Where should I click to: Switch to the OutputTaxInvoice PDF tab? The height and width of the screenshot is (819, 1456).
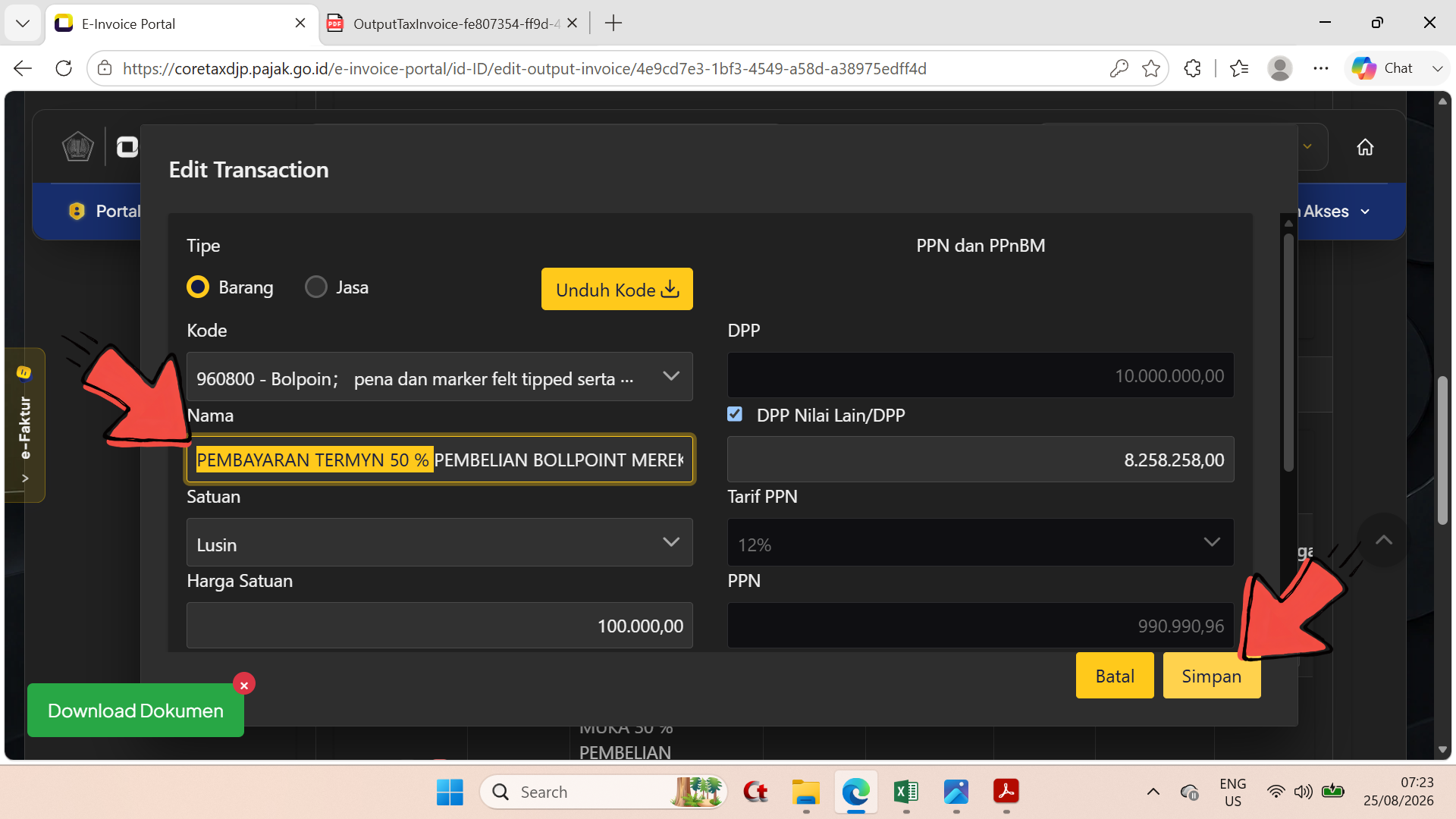[455, 24]
